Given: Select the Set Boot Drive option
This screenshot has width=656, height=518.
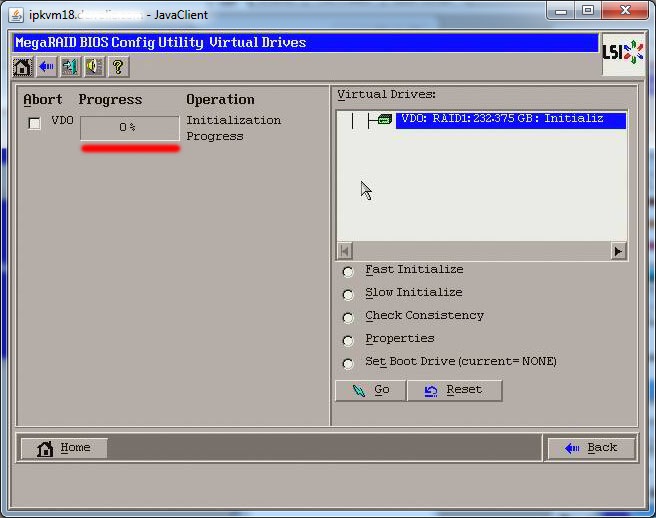Looking at the screenshot, I should [x=348, y=364].
